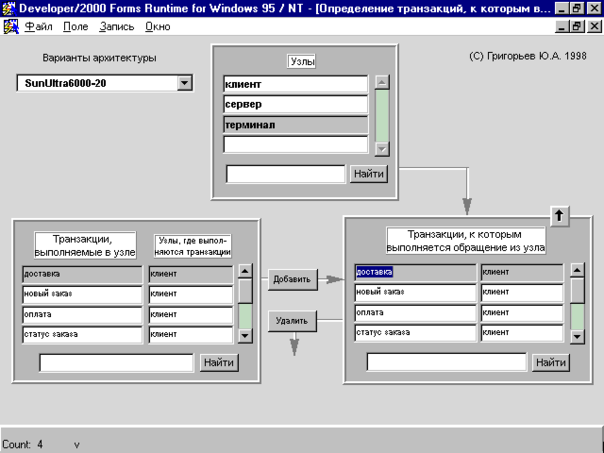Click the Добавить button
Viewport: 604px width, 453px height.
coord(292,279)
